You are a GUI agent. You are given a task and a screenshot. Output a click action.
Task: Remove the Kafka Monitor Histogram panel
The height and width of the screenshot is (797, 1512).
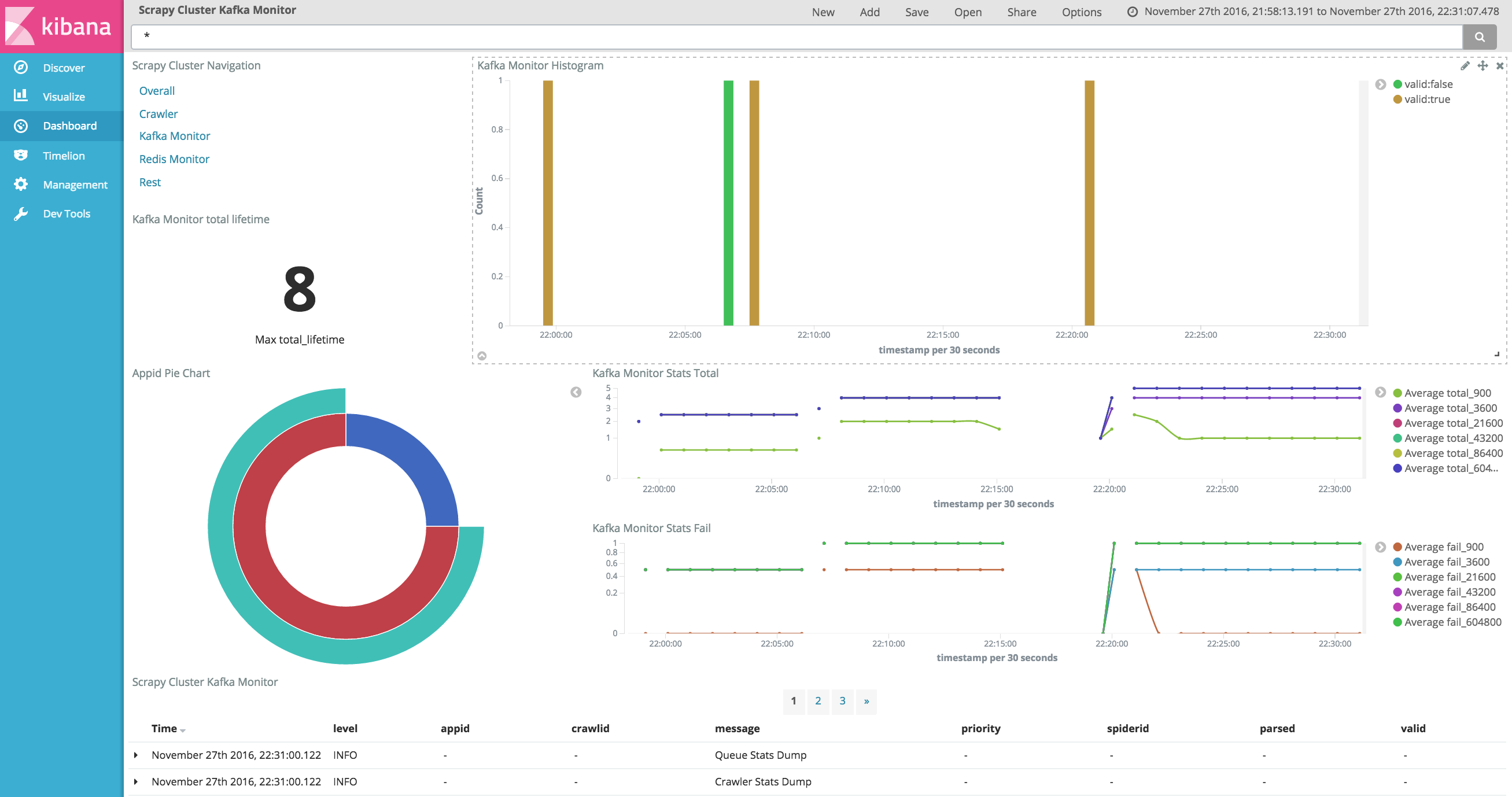pyautogui.click(x=1500, y=66)
